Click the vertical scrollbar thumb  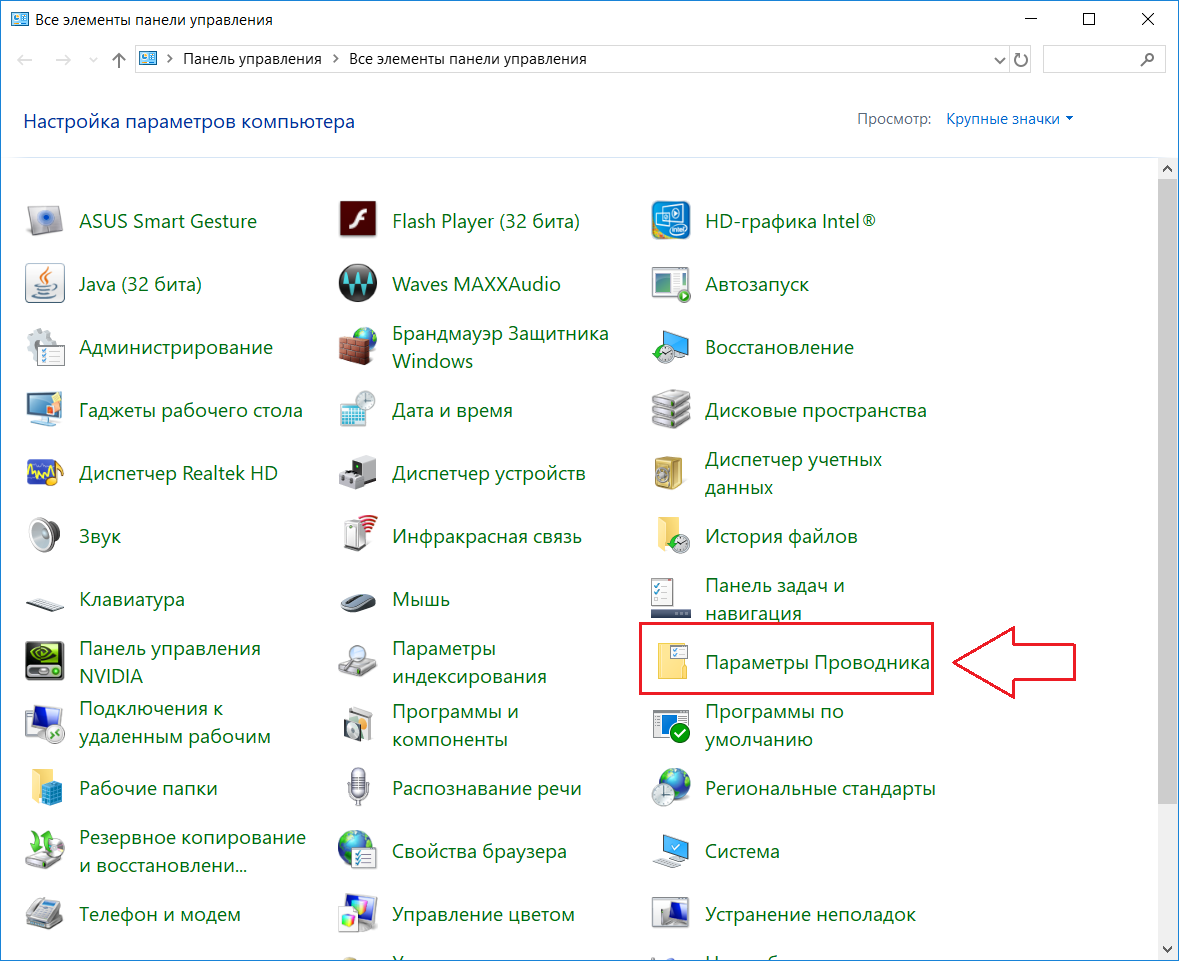(x=1167, y=490)
